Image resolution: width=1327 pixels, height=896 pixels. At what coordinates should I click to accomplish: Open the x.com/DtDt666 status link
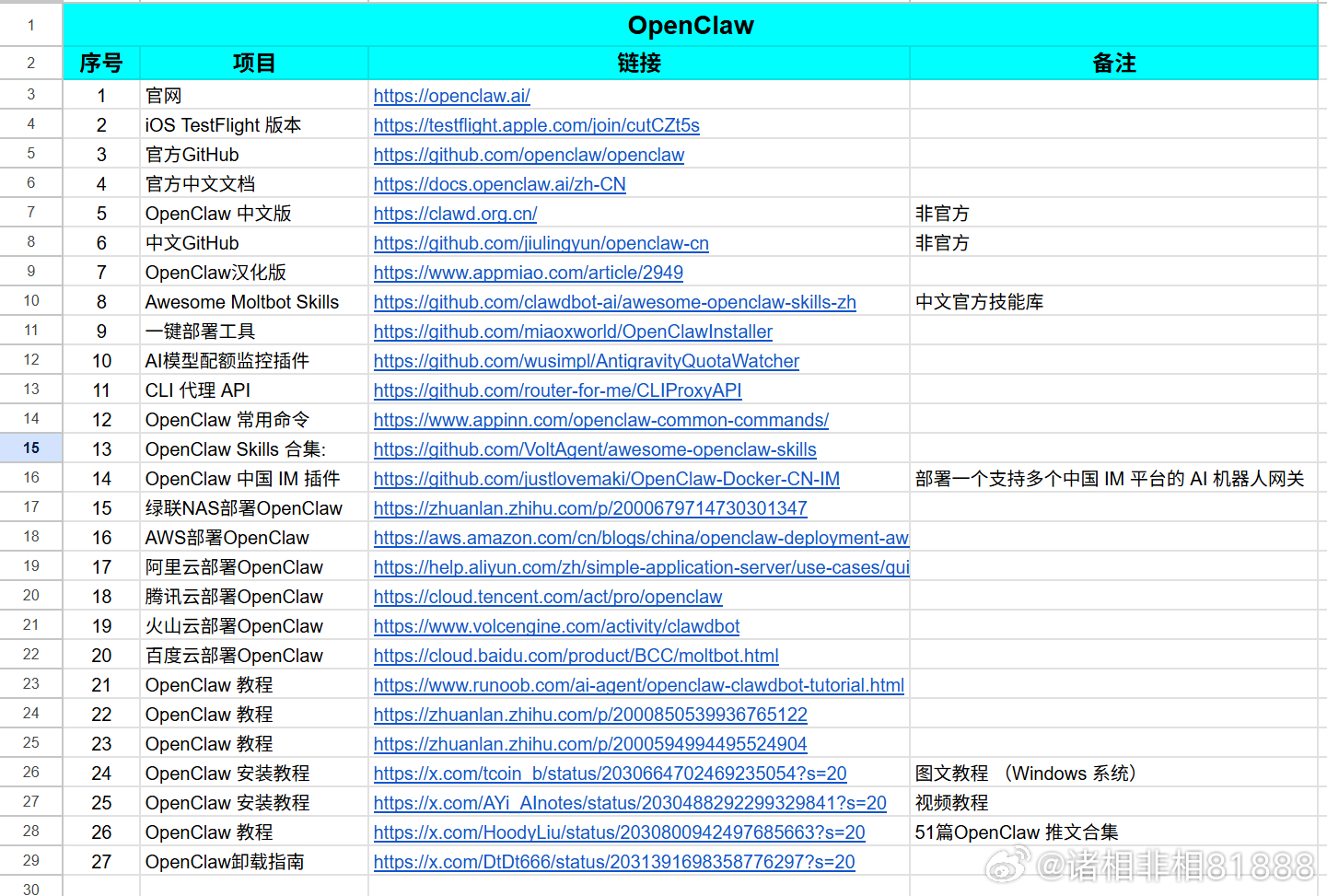(x=614, y=862)
